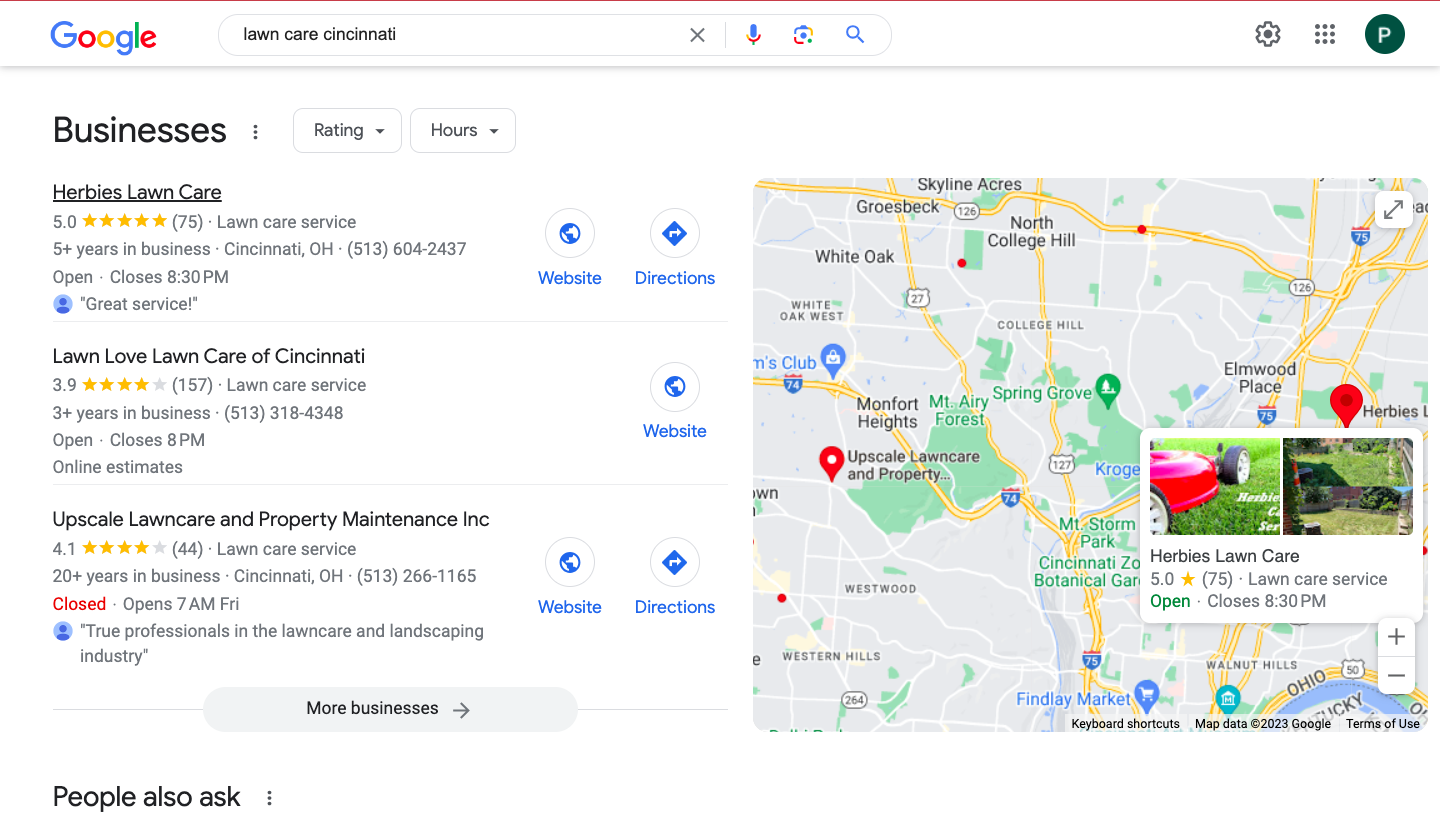Click Herbies Lawn Care name in map card
The width and height of the screenshot is (1440, 816).
1225,556
